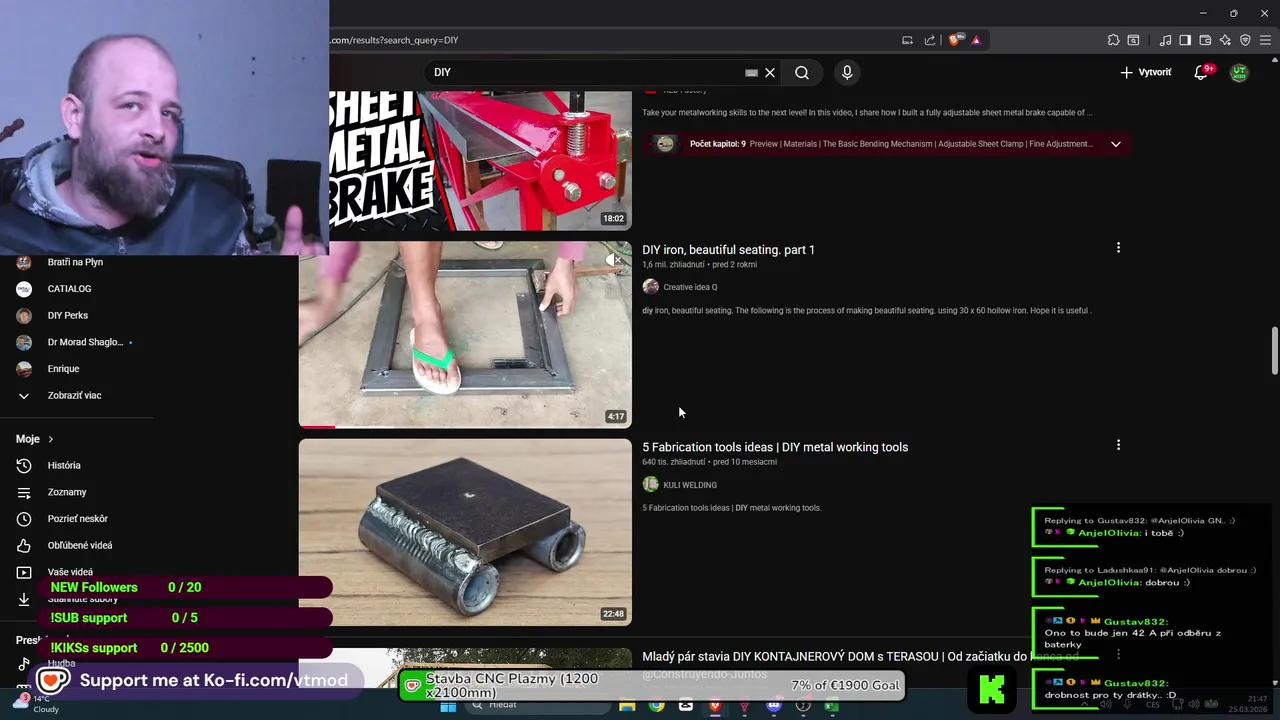Open the Brave VPN shield icon
The height and width of the screenshot is (720, 1280).
click(1245, 40)
